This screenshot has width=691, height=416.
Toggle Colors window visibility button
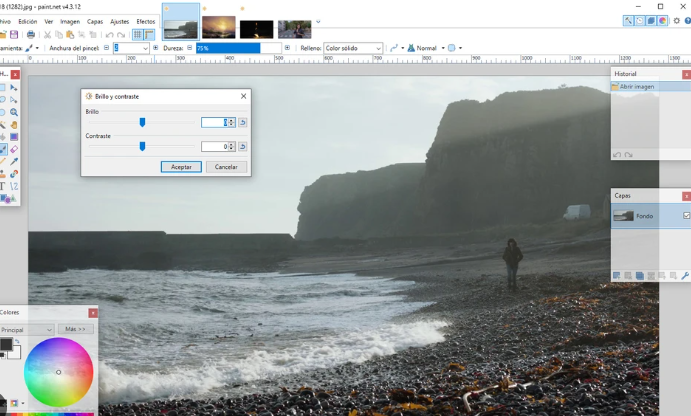[662, 21]
